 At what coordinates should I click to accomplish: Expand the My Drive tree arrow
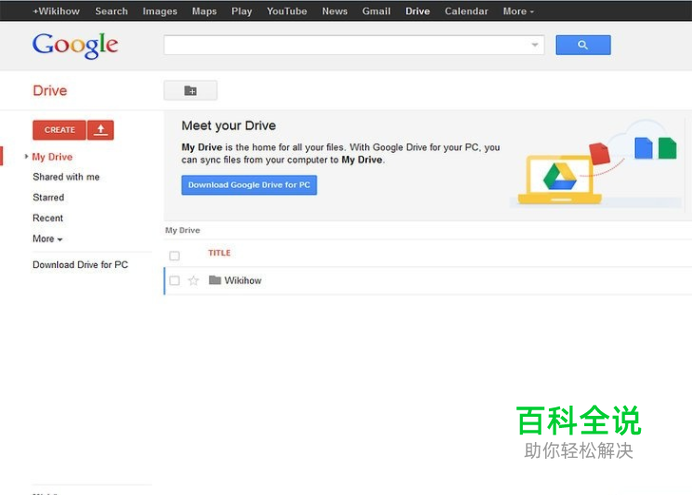coord(26,156)
